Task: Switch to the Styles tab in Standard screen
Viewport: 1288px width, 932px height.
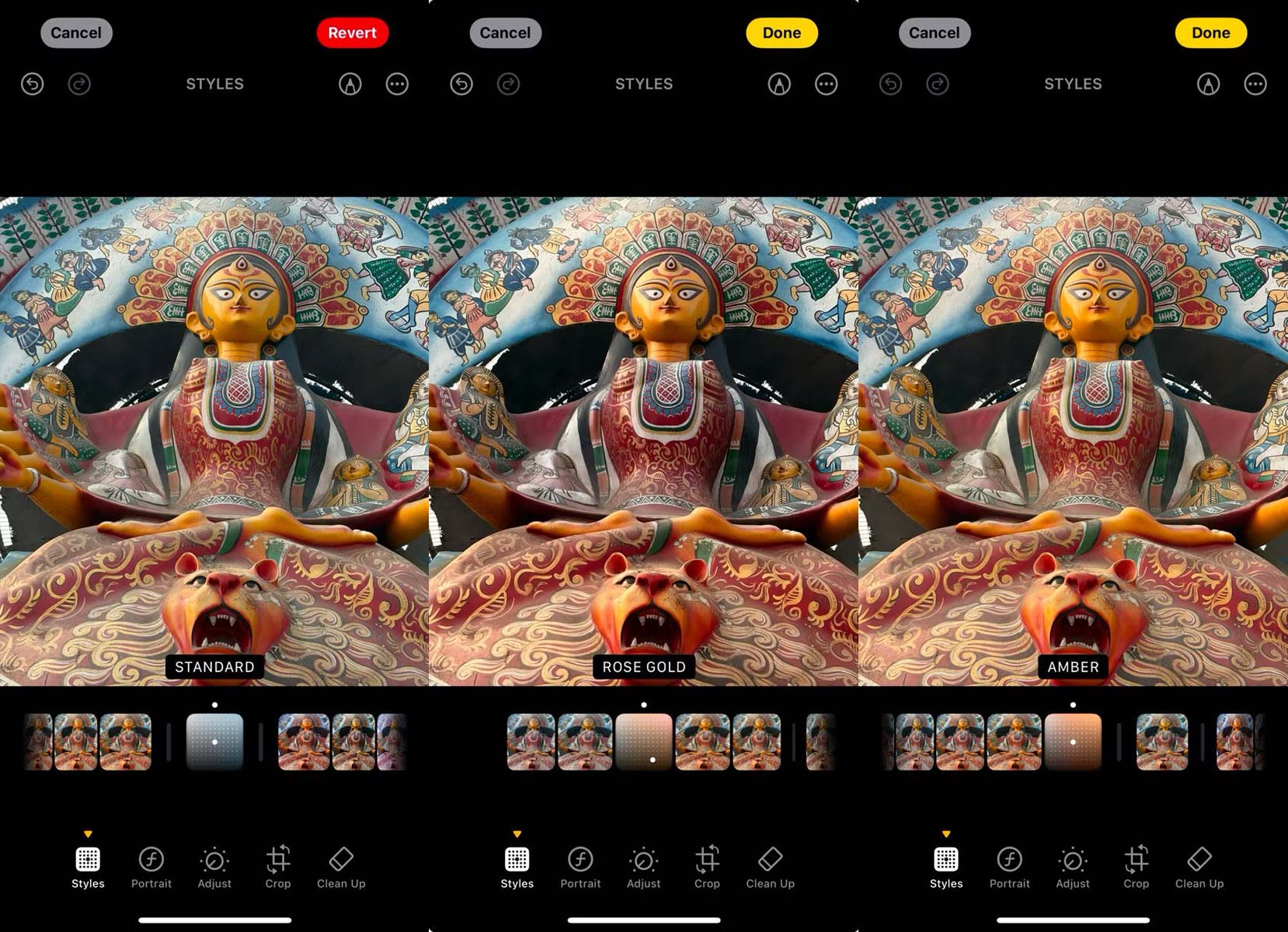Action: pyautogui.click(x=88, y=867)
